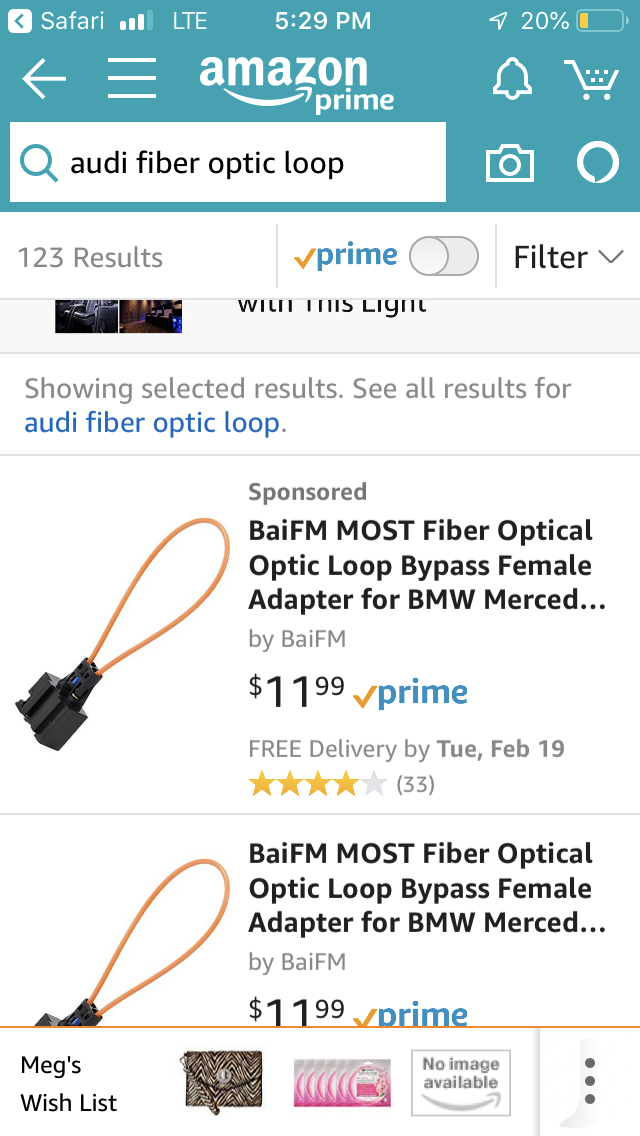The height and width of the screenshot is (1136, 640).
Task: Select the pink packaged wish list item
Action: 340,1082
